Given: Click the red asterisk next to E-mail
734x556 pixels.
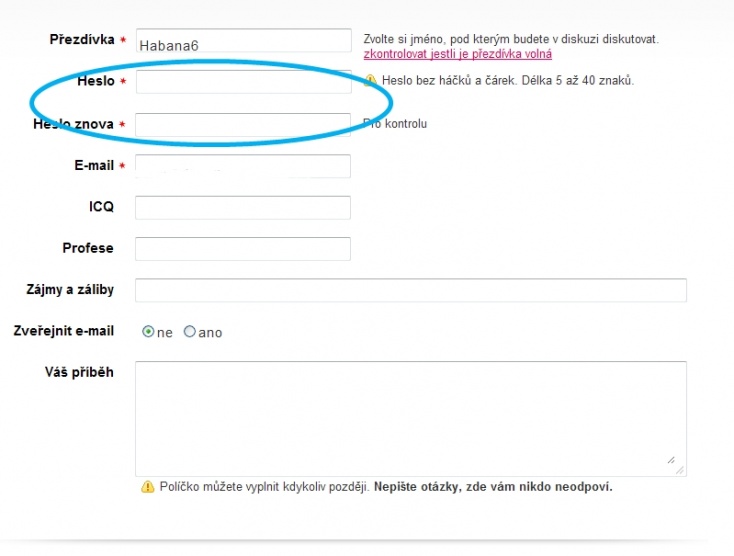Looking at the screenshot, I should click(123, 166).
